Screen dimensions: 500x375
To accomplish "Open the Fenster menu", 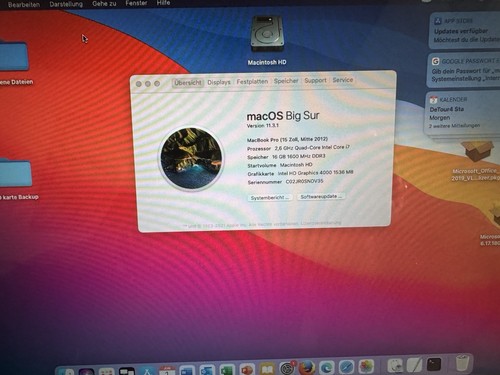I will pos(136,3).
